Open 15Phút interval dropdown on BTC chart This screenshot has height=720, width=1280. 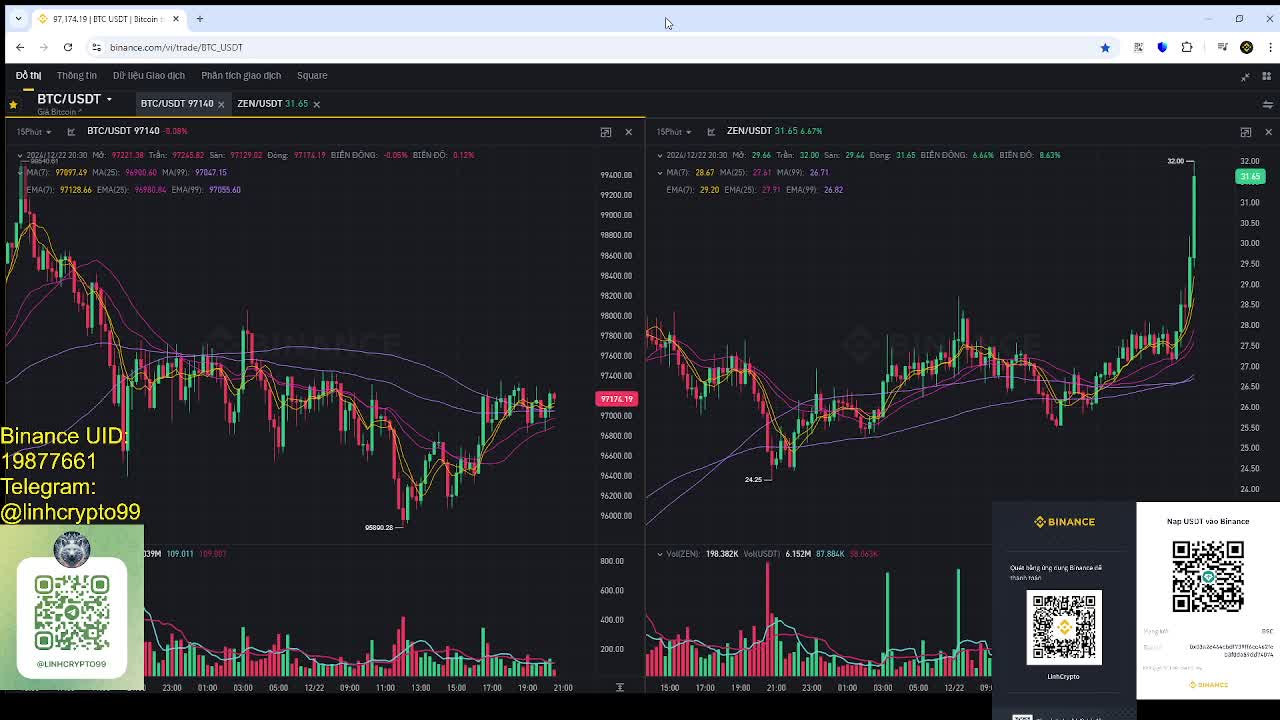[x=33, y=131]
